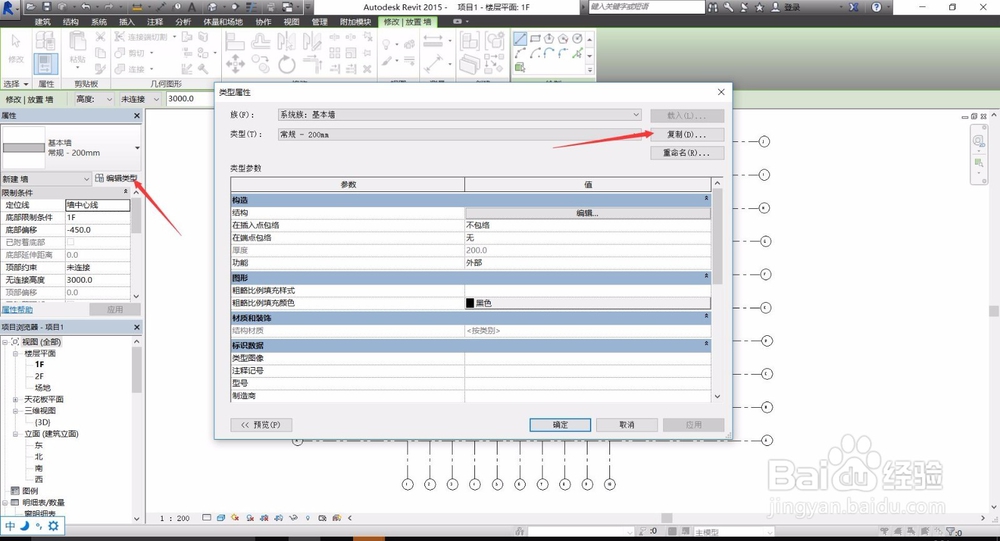Switch to the 视图 ribbon tab

tap(291, 22)
